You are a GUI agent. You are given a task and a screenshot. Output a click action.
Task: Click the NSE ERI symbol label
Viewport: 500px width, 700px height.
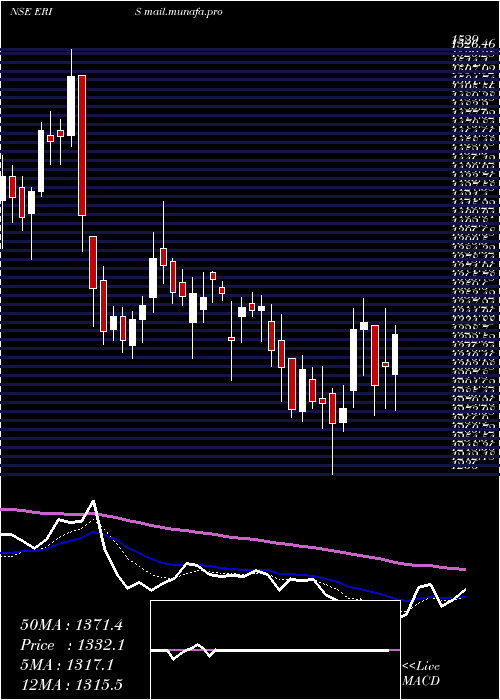click(32, 12)
